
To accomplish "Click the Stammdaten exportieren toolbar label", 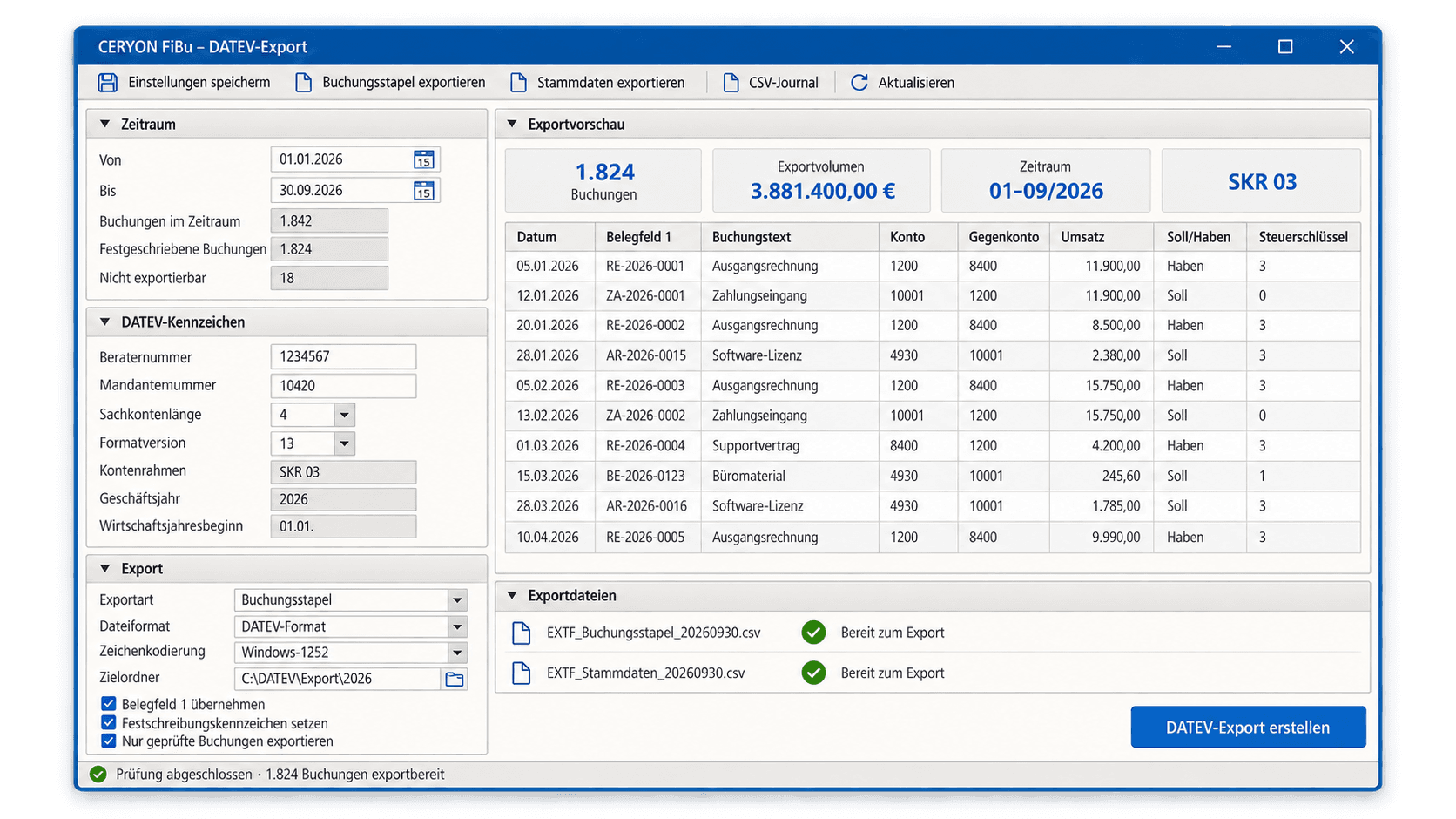I will point(610,83).
